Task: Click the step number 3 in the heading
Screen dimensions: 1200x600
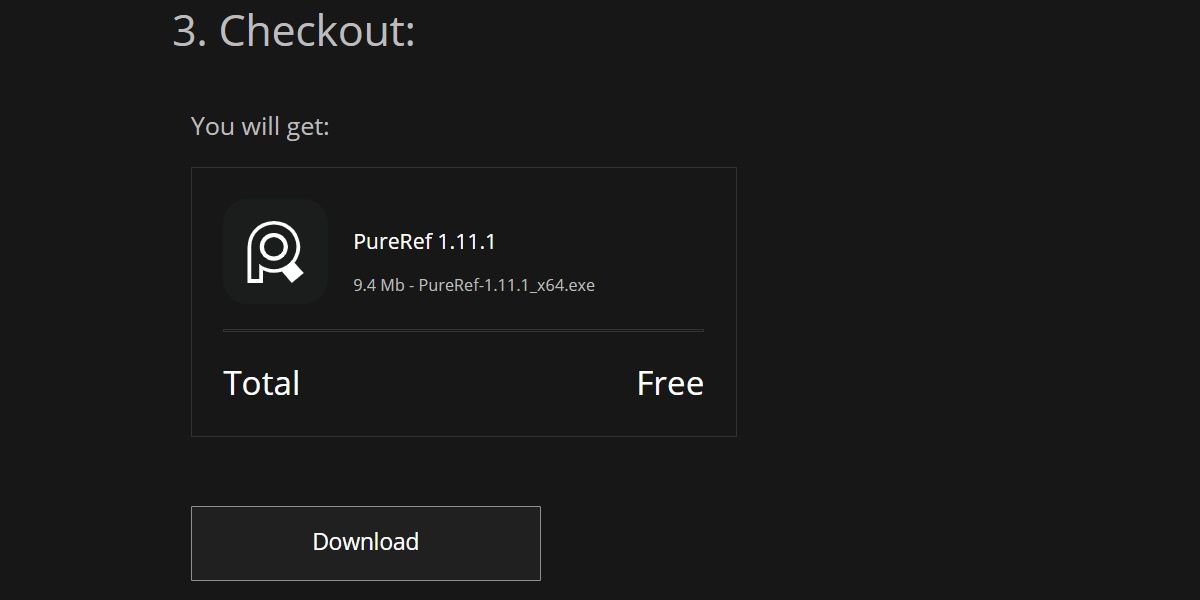Action: tap(187, 31)
